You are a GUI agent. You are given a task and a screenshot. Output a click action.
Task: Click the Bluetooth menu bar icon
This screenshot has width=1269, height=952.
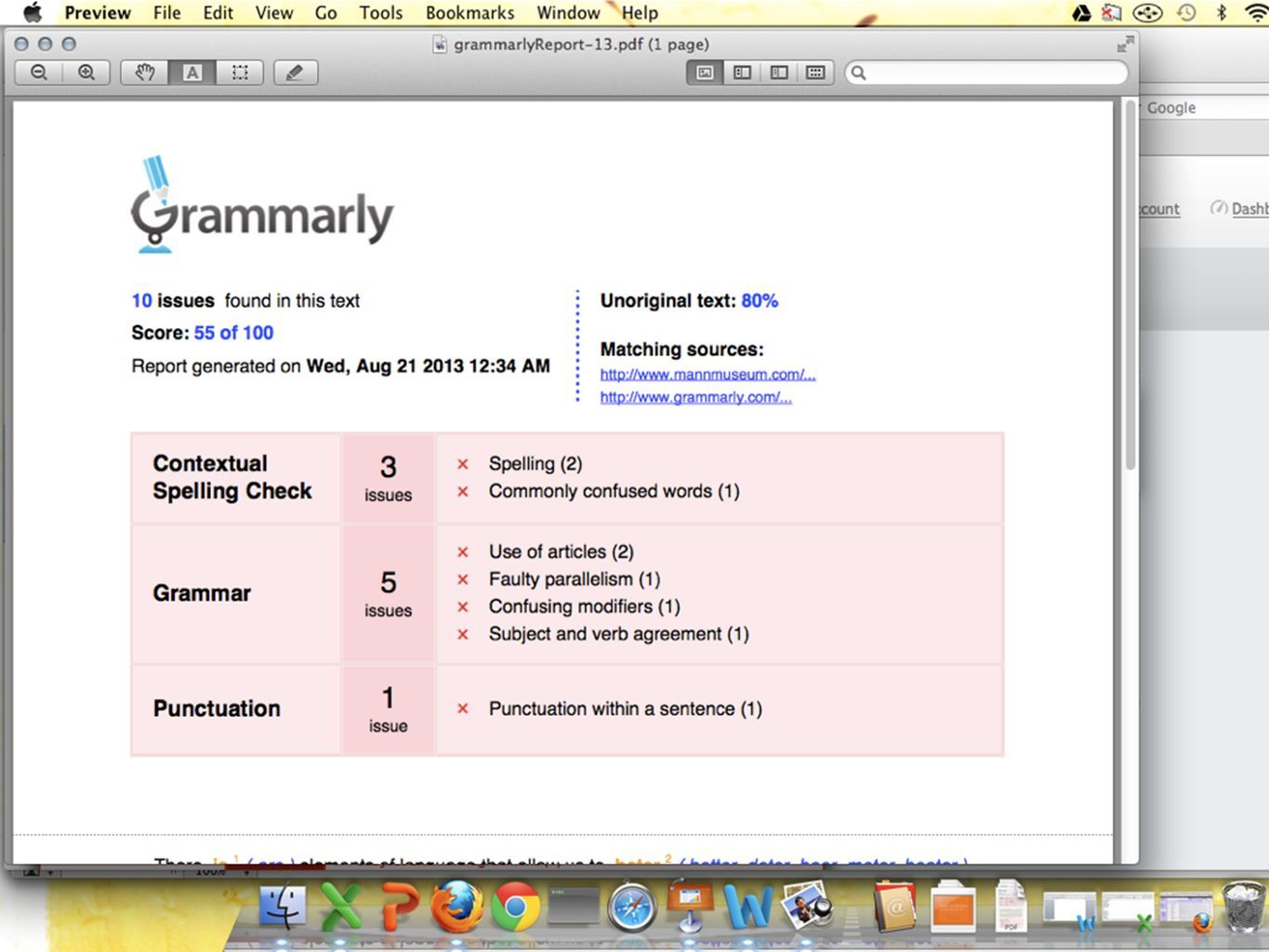(1222, 13)
